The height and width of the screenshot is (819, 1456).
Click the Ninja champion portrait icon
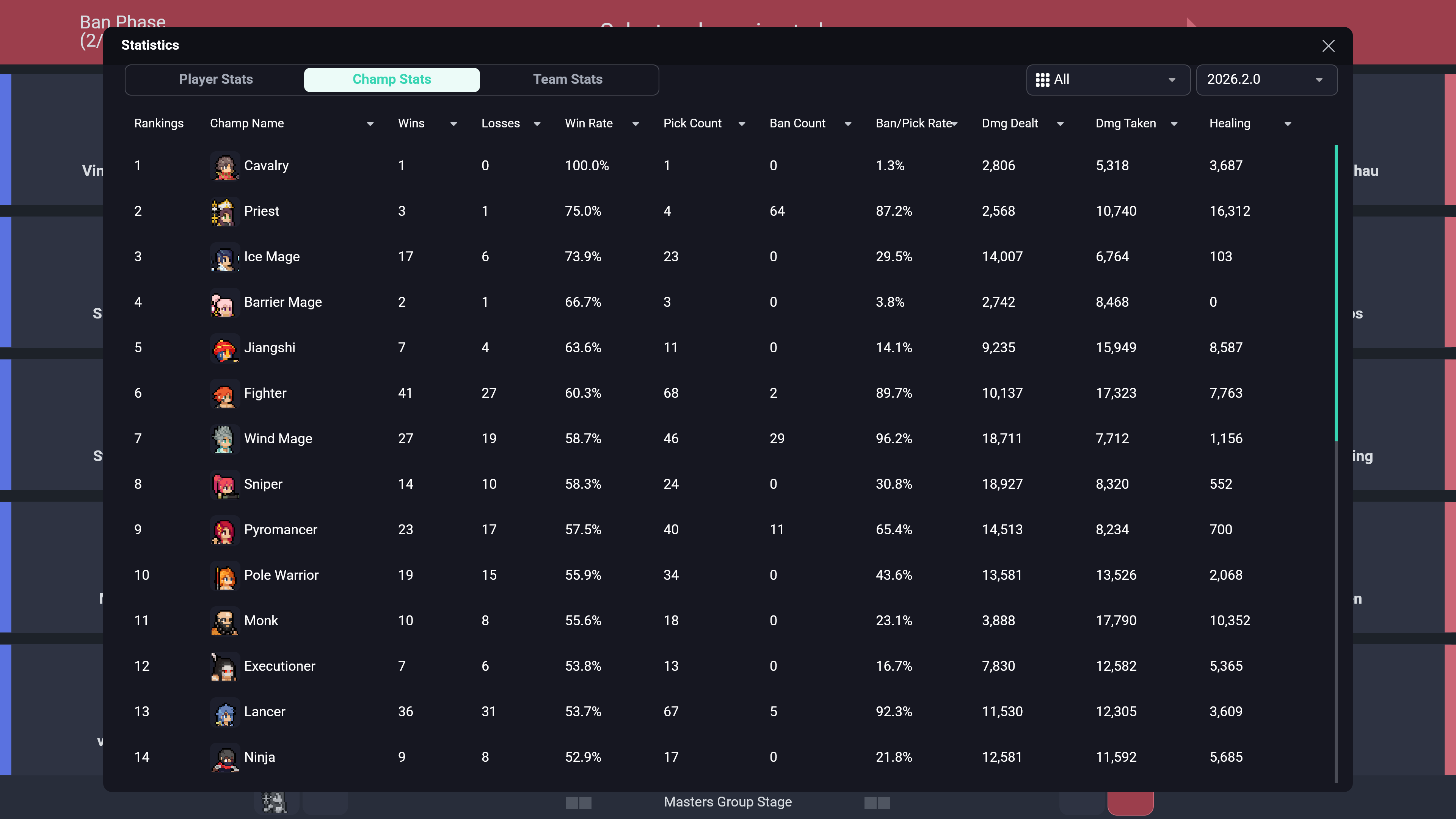pyautogui.click(x=224, y=758)
